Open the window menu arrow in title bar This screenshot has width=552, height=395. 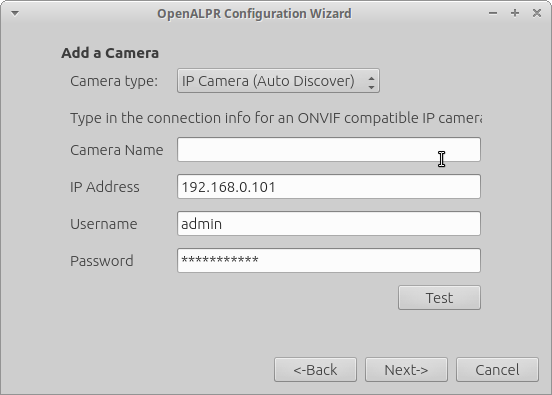click(x=15, y=13)
